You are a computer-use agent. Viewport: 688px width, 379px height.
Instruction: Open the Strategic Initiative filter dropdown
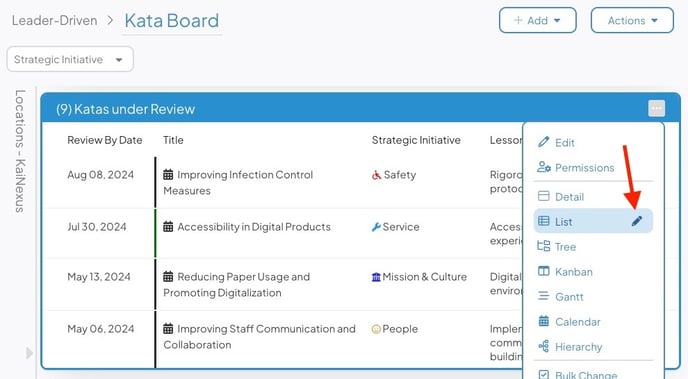point(70,59)
